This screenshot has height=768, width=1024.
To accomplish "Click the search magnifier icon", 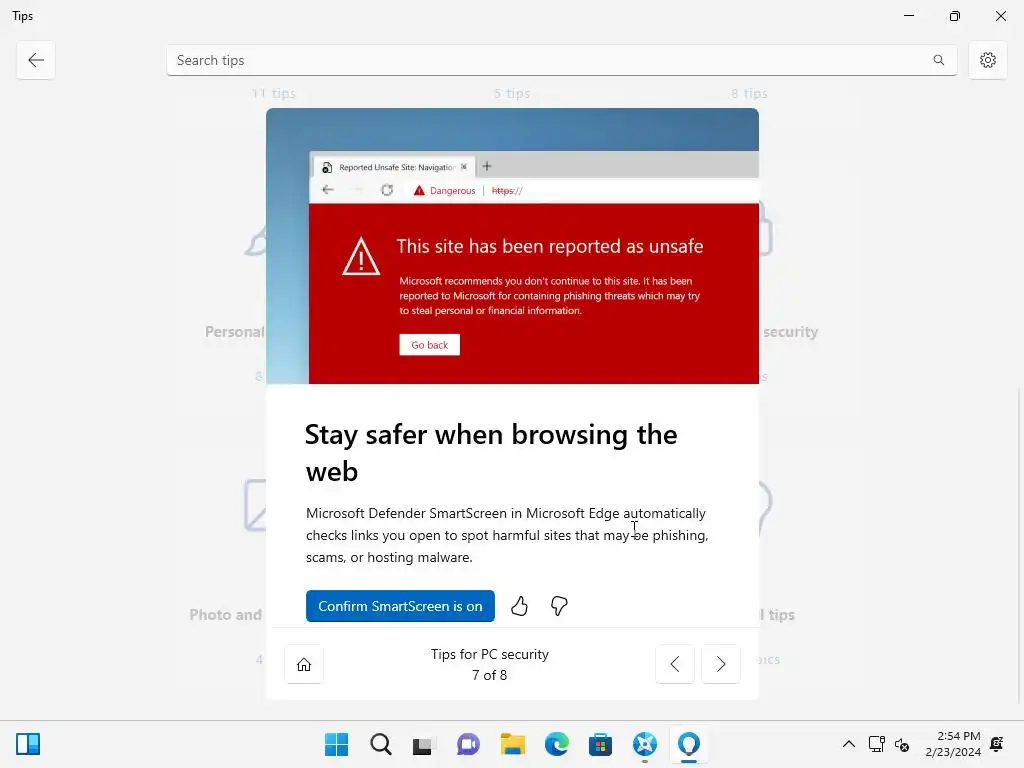I will click(938, 60).
